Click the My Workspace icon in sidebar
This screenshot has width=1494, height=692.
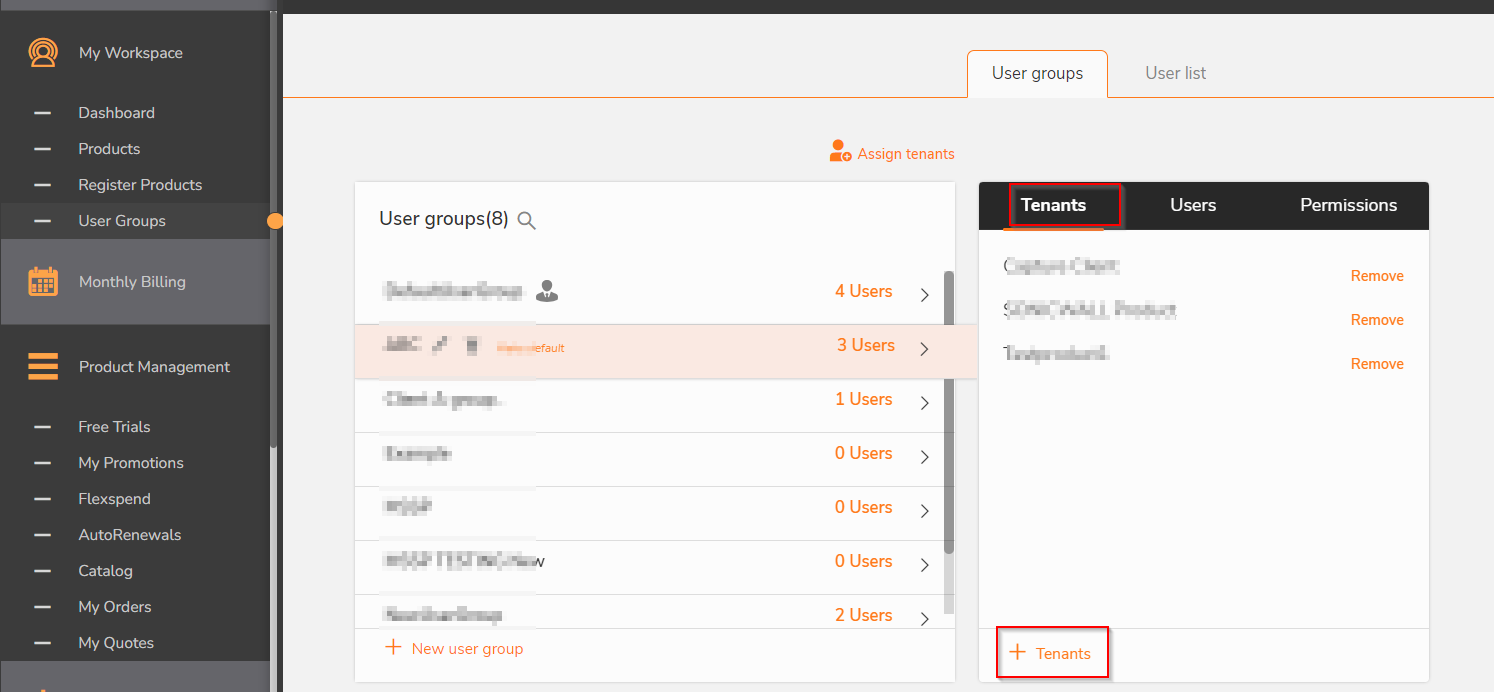point(43,52)
